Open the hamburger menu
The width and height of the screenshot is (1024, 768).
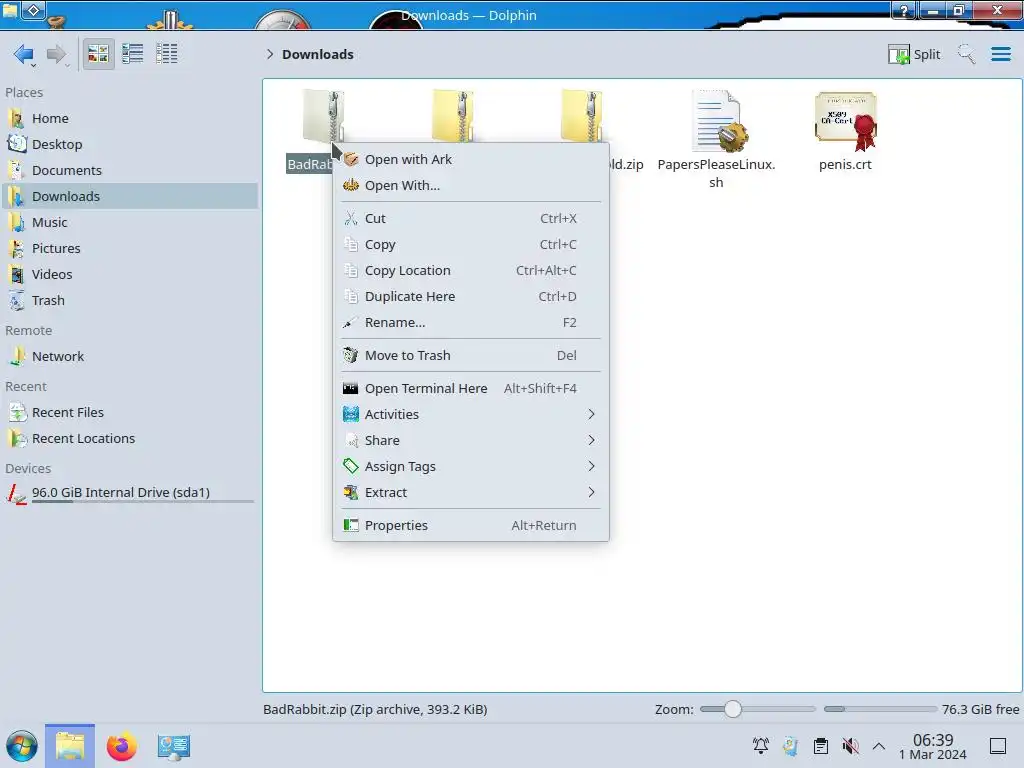pyautogui.click(x=1000, y=54)
